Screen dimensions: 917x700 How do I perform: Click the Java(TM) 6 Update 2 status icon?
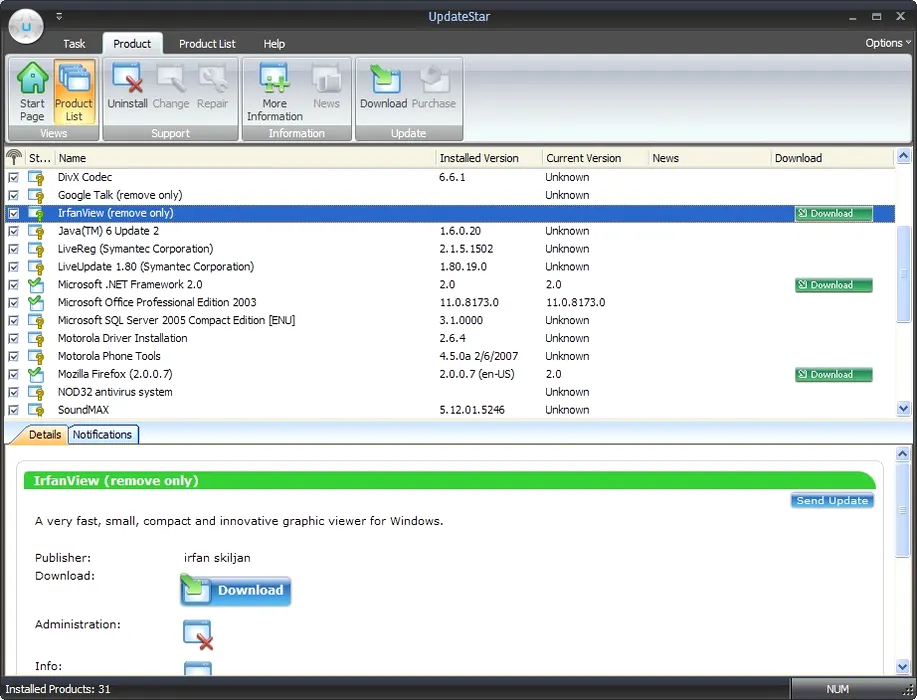tap(36, 231)
